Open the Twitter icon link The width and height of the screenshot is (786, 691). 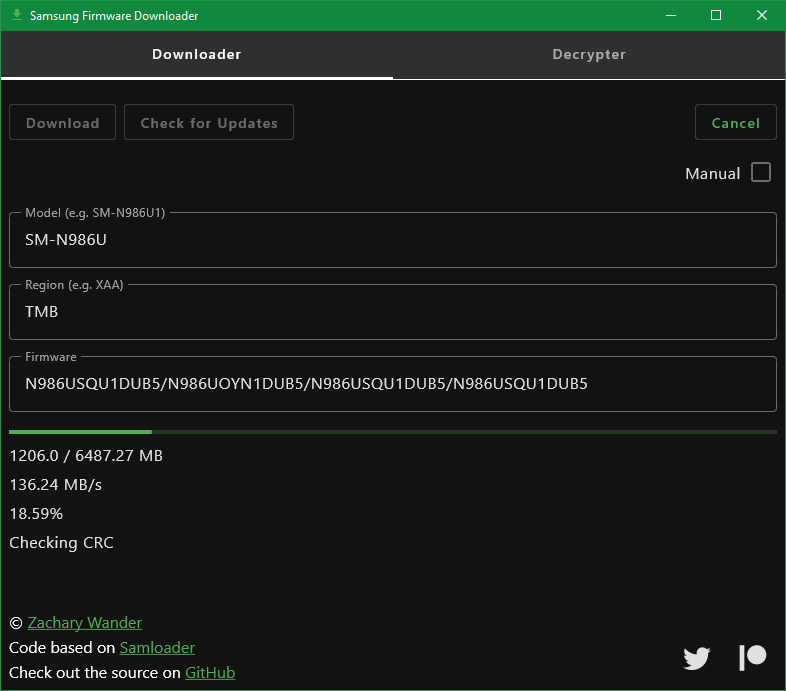(x=697, y=658)
